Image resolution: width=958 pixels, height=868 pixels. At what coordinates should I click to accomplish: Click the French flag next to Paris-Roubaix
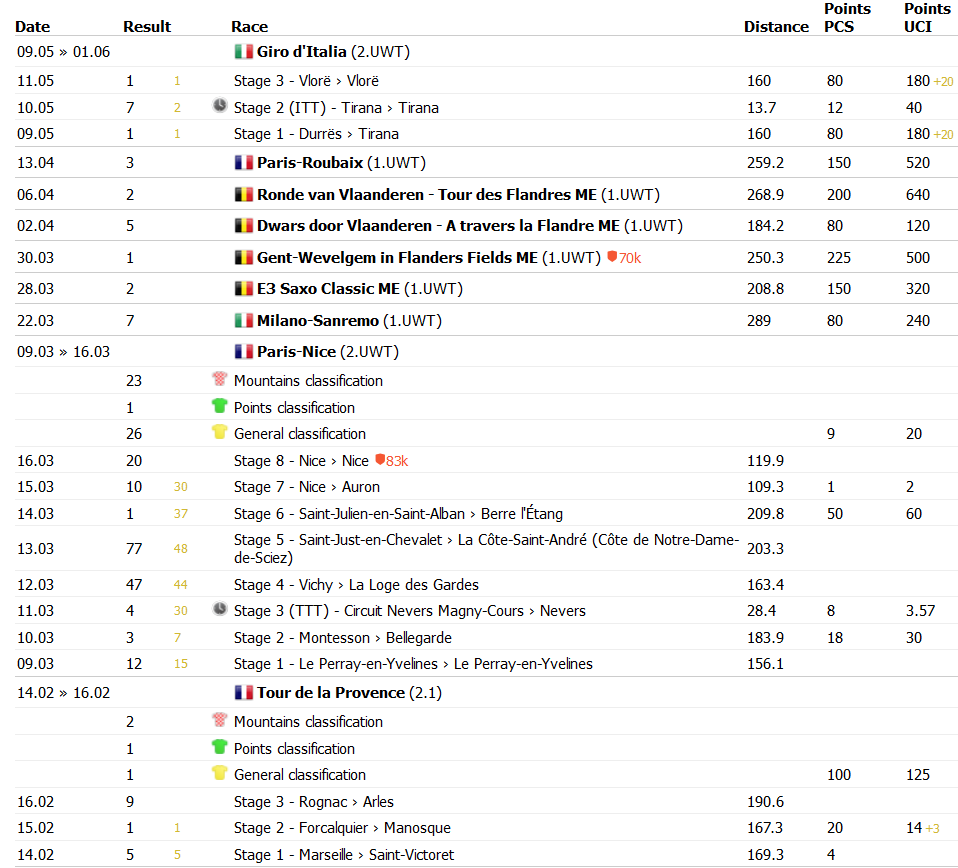pos(244,163)
